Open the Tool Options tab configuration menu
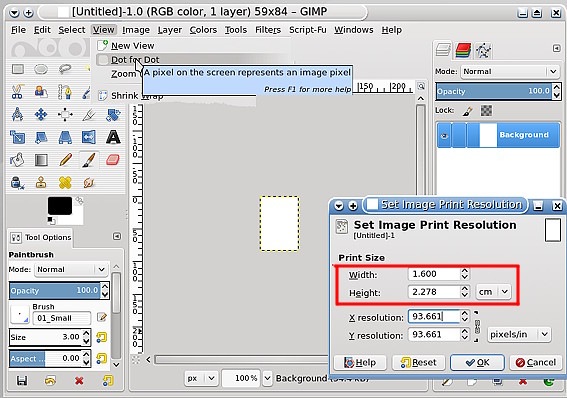The image size is (567, 398). [117, 236]
